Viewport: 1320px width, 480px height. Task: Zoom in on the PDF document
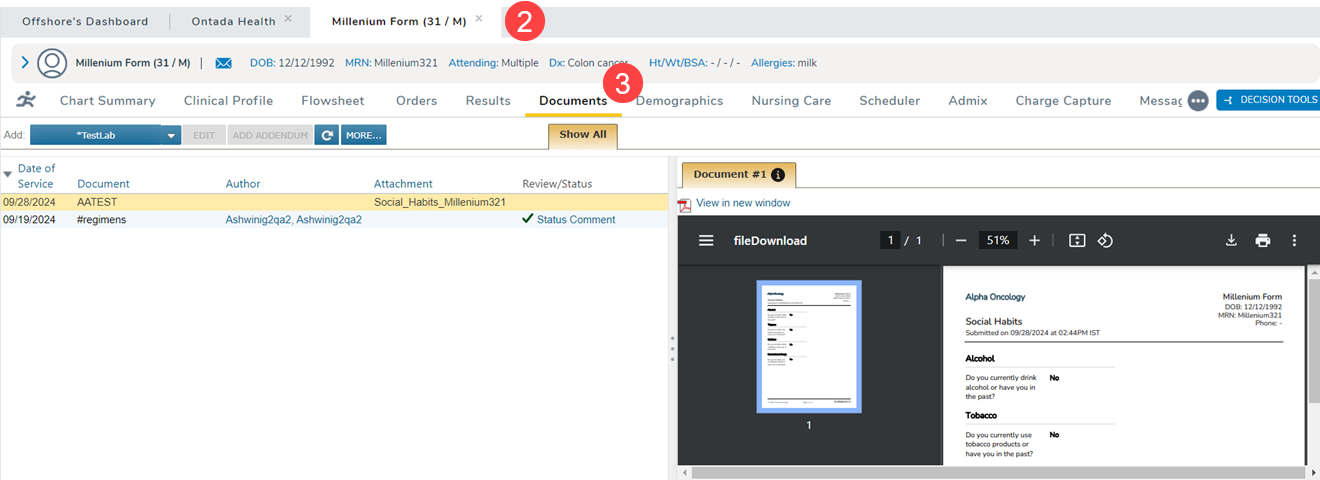[x=1035, y=241]
